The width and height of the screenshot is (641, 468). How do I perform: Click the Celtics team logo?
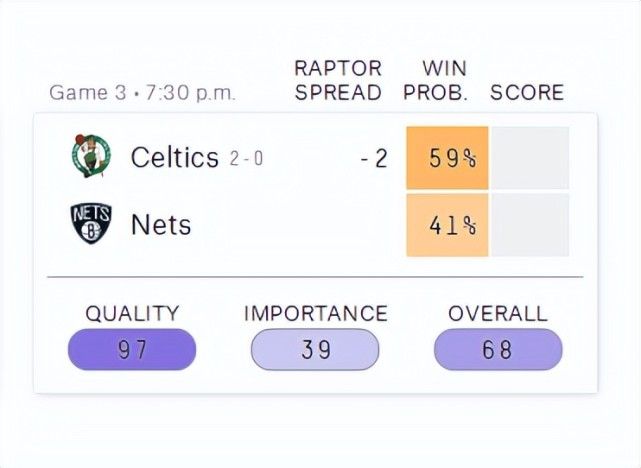pyautogui.click(x=91, y=156)
